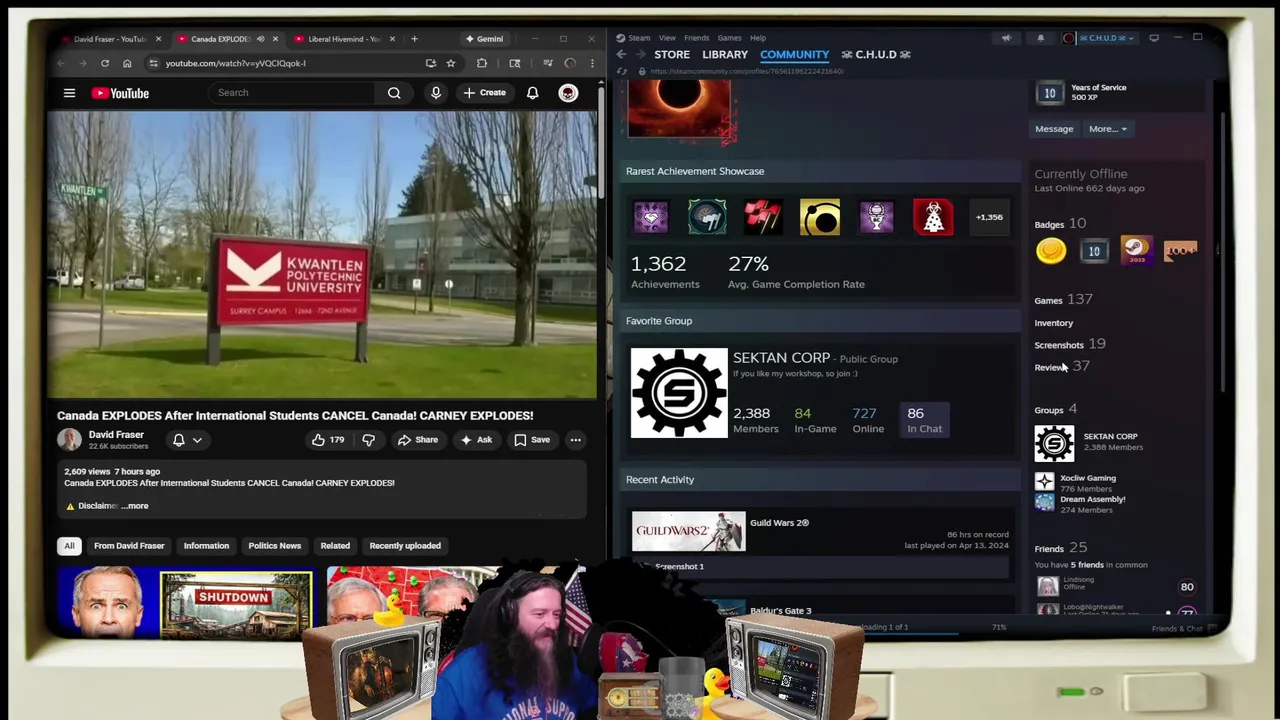Save the video to a playlist

(x=532, y=440)
